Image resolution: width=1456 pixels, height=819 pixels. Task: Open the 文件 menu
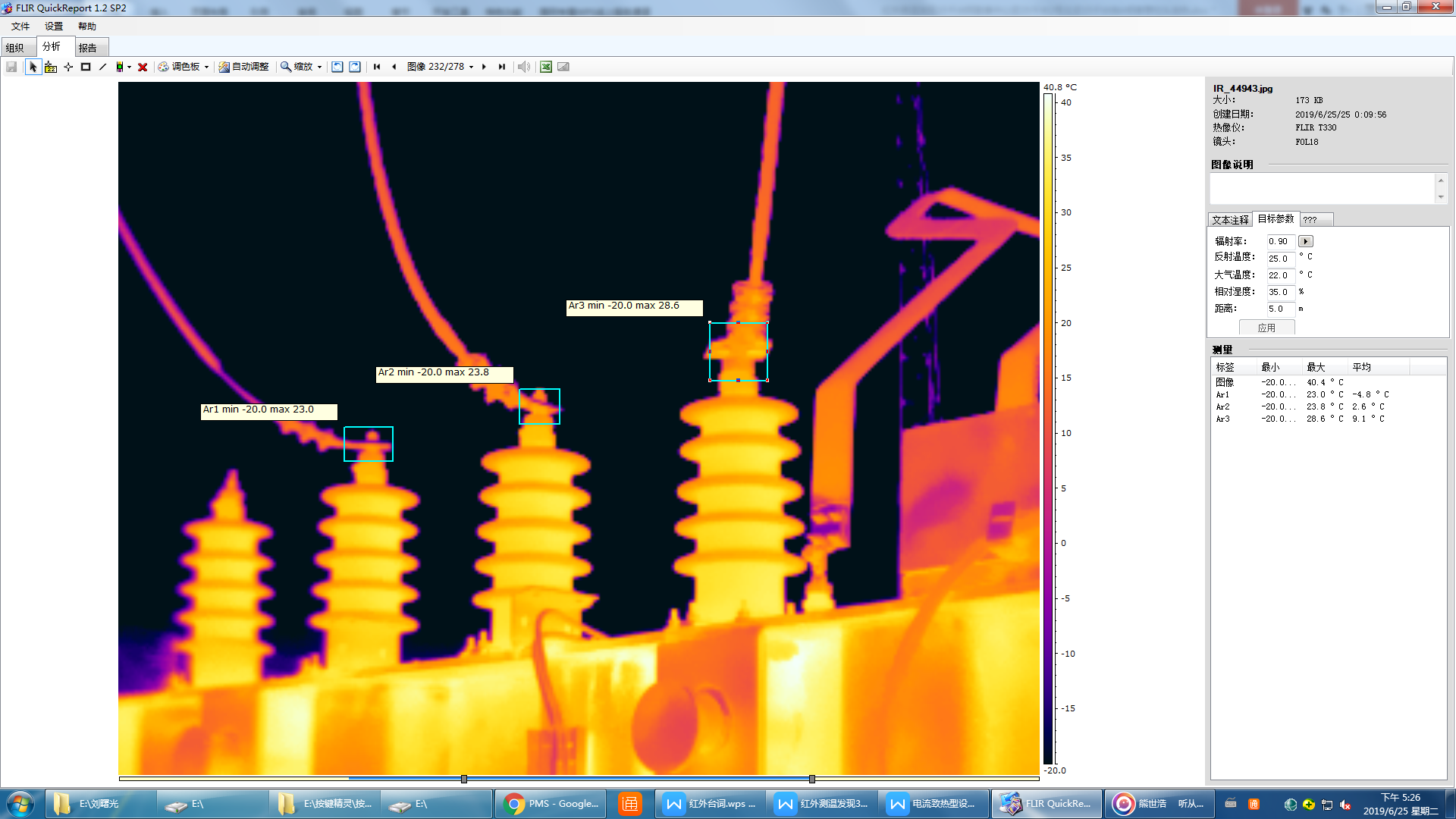tap(20, 27)
